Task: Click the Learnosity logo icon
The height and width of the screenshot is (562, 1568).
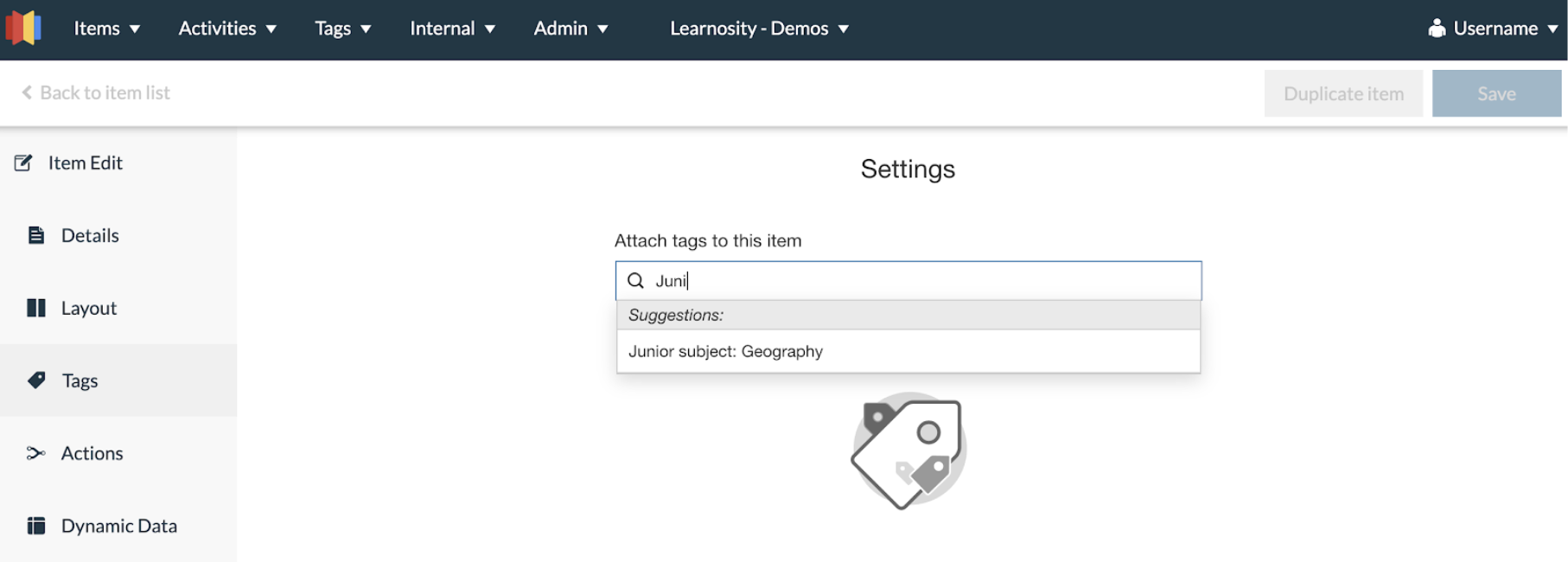Action: tap(23, 28)
